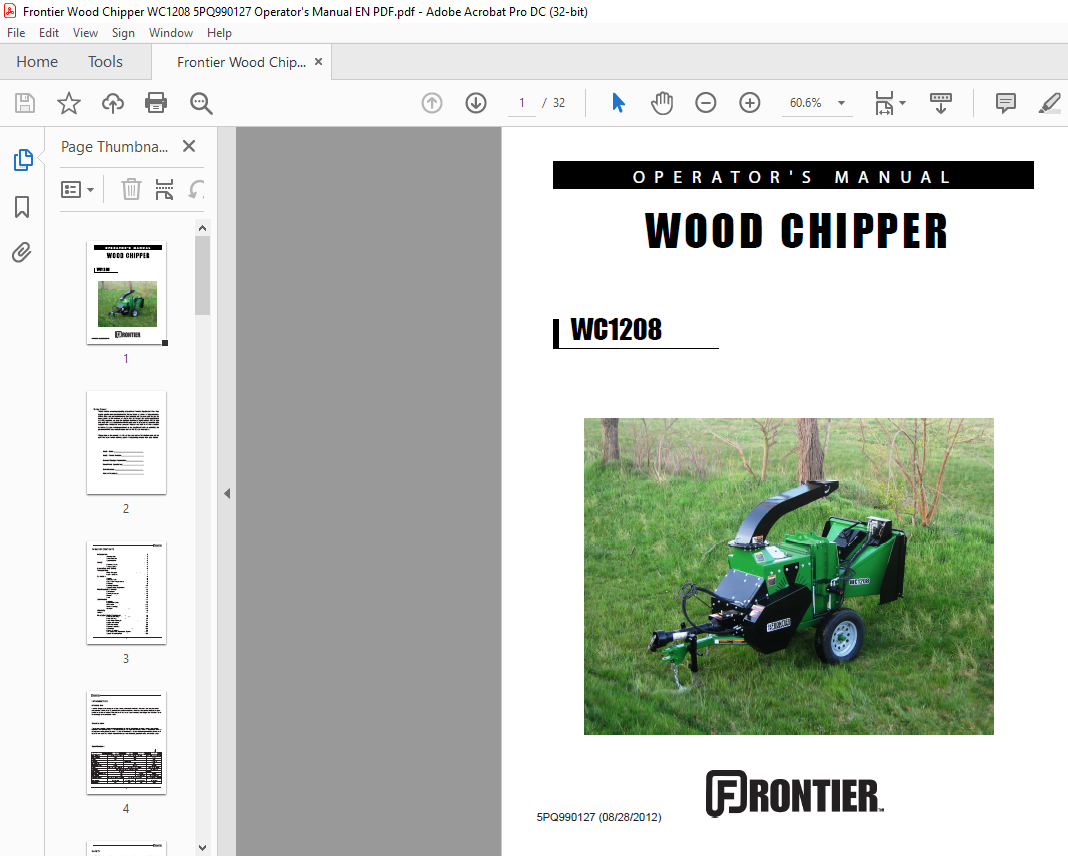The image size is (1068, 856).
Task: Click thumbnails scrollbar down arrow
Action: pyautogui.click(x=202, y=848)
